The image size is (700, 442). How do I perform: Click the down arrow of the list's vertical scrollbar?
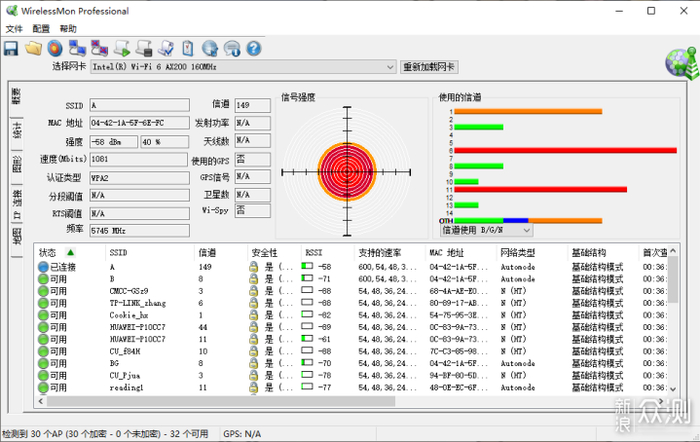click(x=673, y=389)
